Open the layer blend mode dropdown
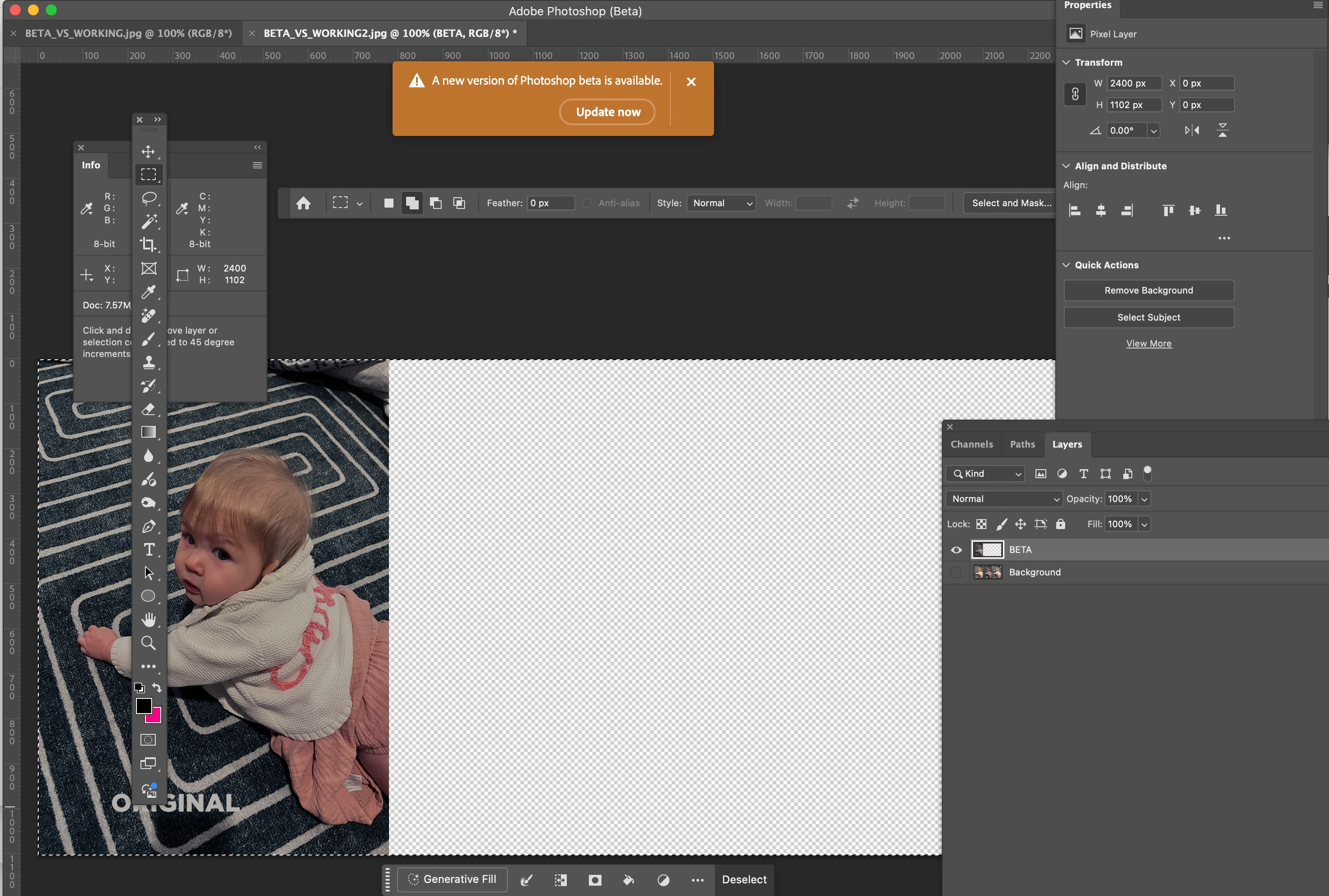This screenshot has width=1329, height=896. click(x=1004, y=499)
